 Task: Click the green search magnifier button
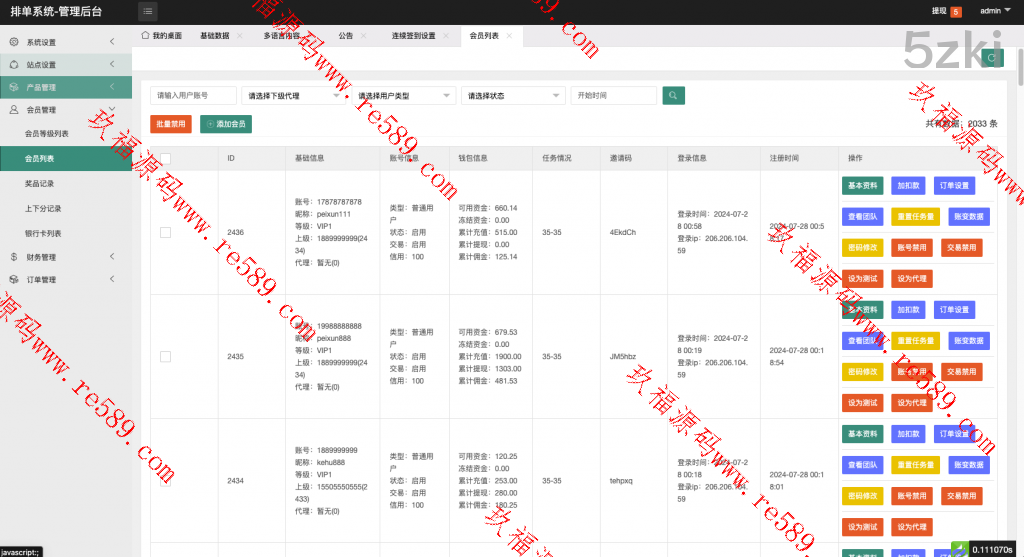point(675,96)
